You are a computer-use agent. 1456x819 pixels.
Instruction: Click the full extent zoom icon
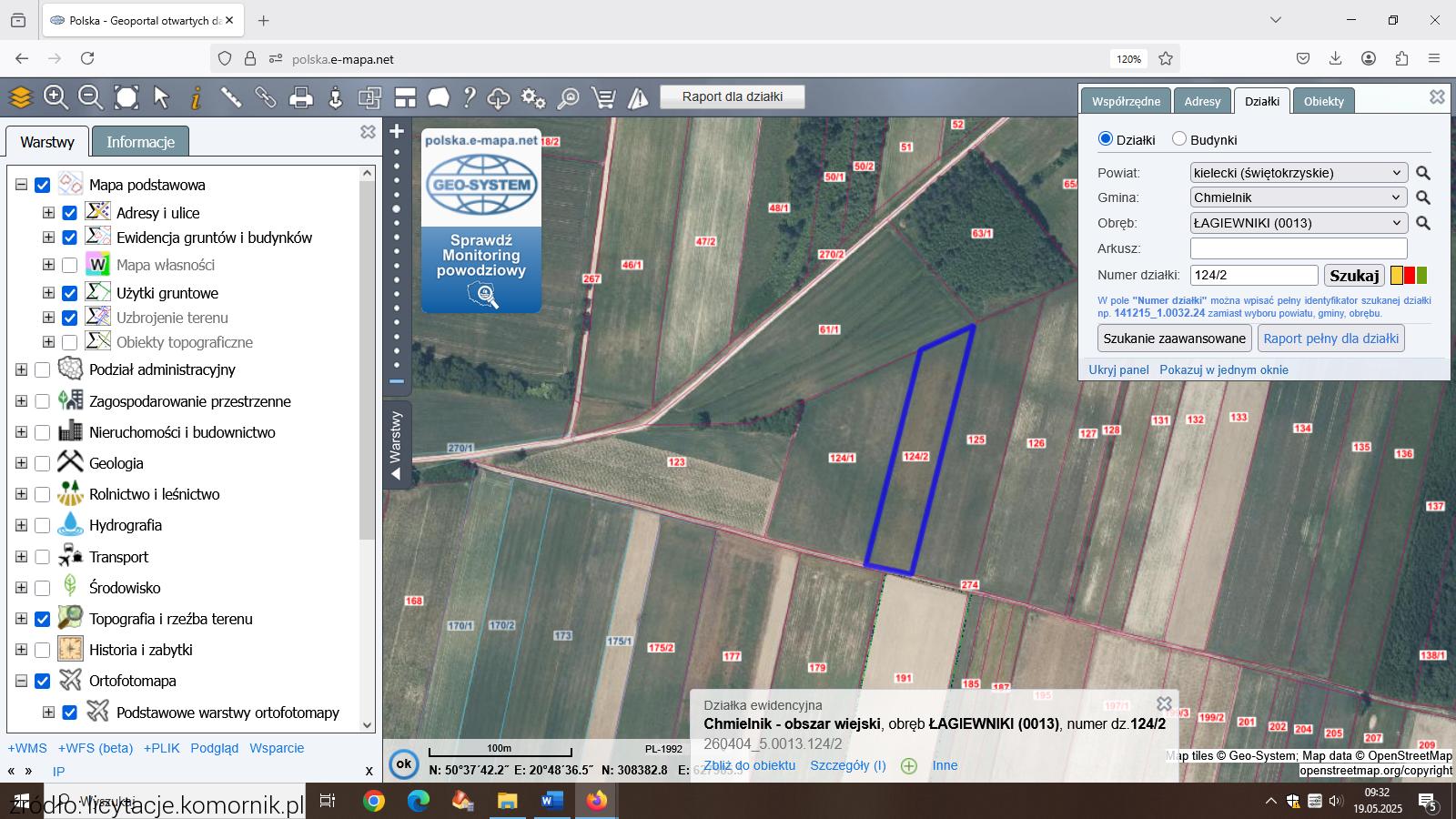126,97
